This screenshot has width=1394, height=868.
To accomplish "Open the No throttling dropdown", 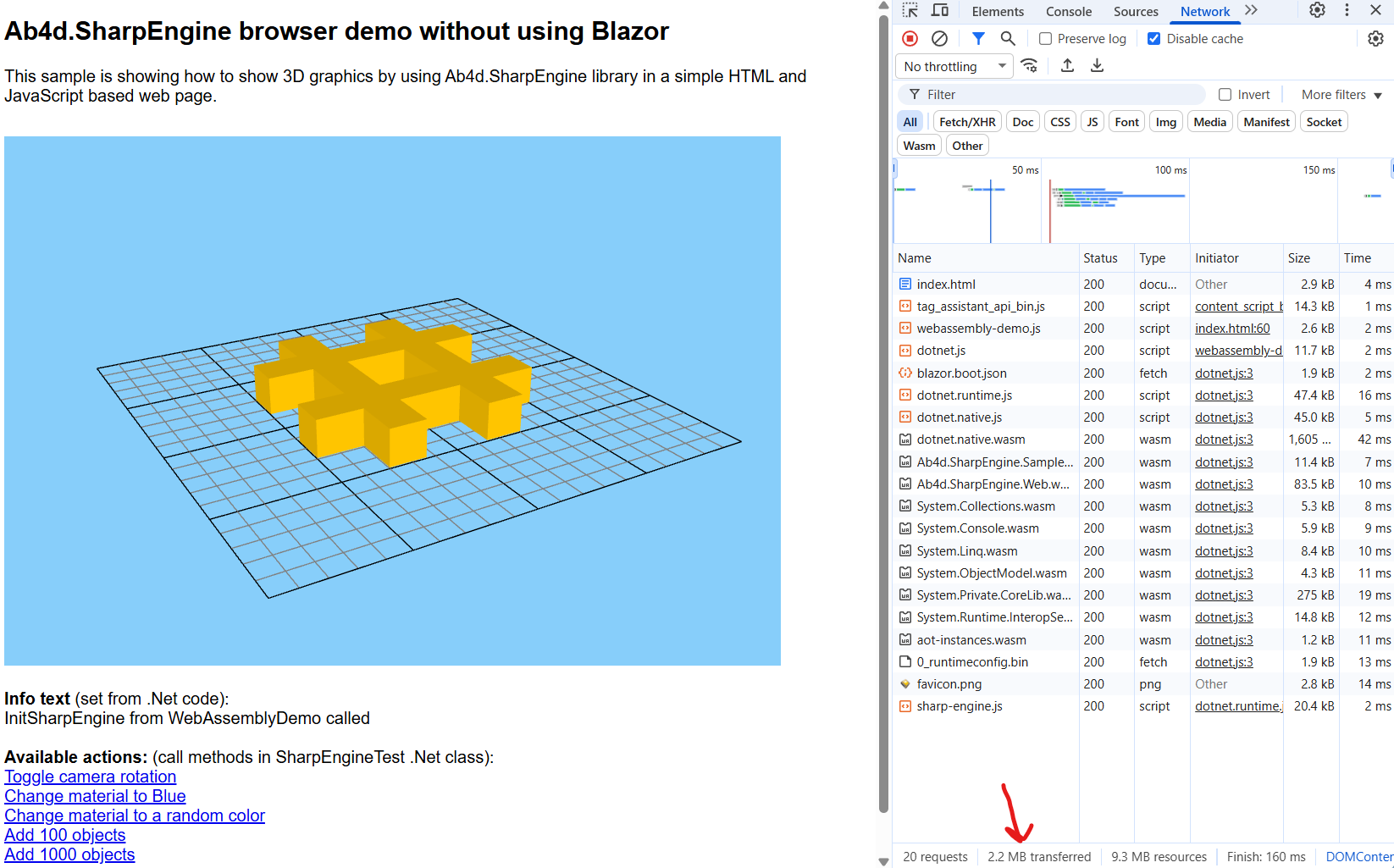I will pyautogui.click(x=954, y=66).
